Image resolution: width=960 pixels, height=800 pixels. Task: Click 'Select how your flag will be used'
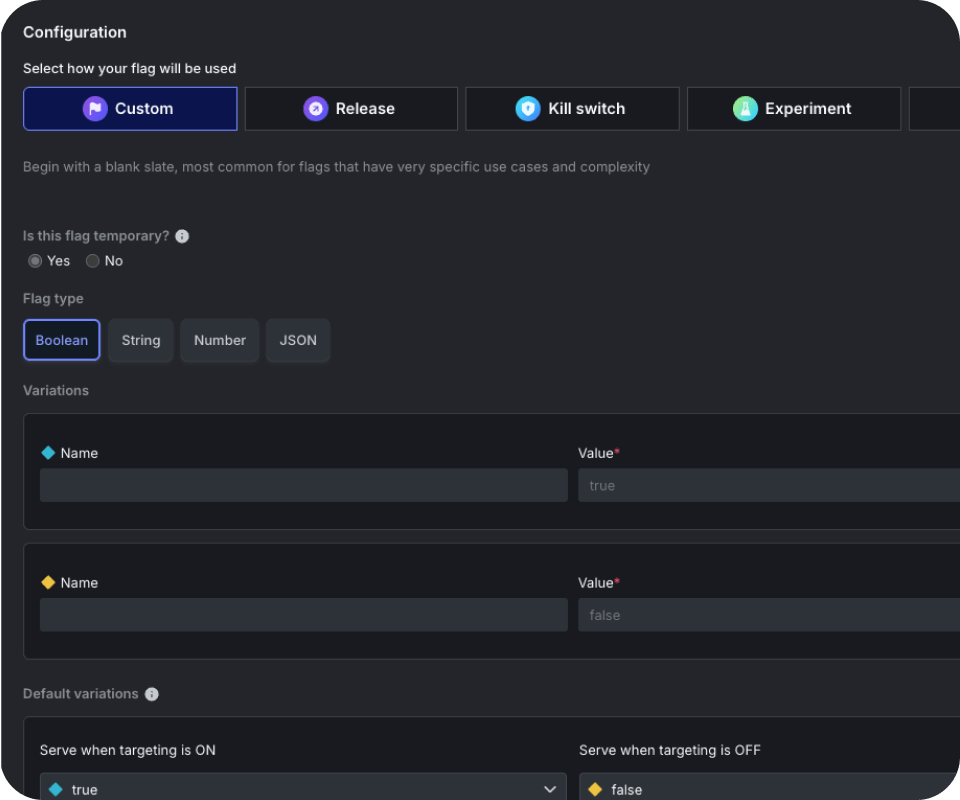pyautogui.click(x=129, y=69)
